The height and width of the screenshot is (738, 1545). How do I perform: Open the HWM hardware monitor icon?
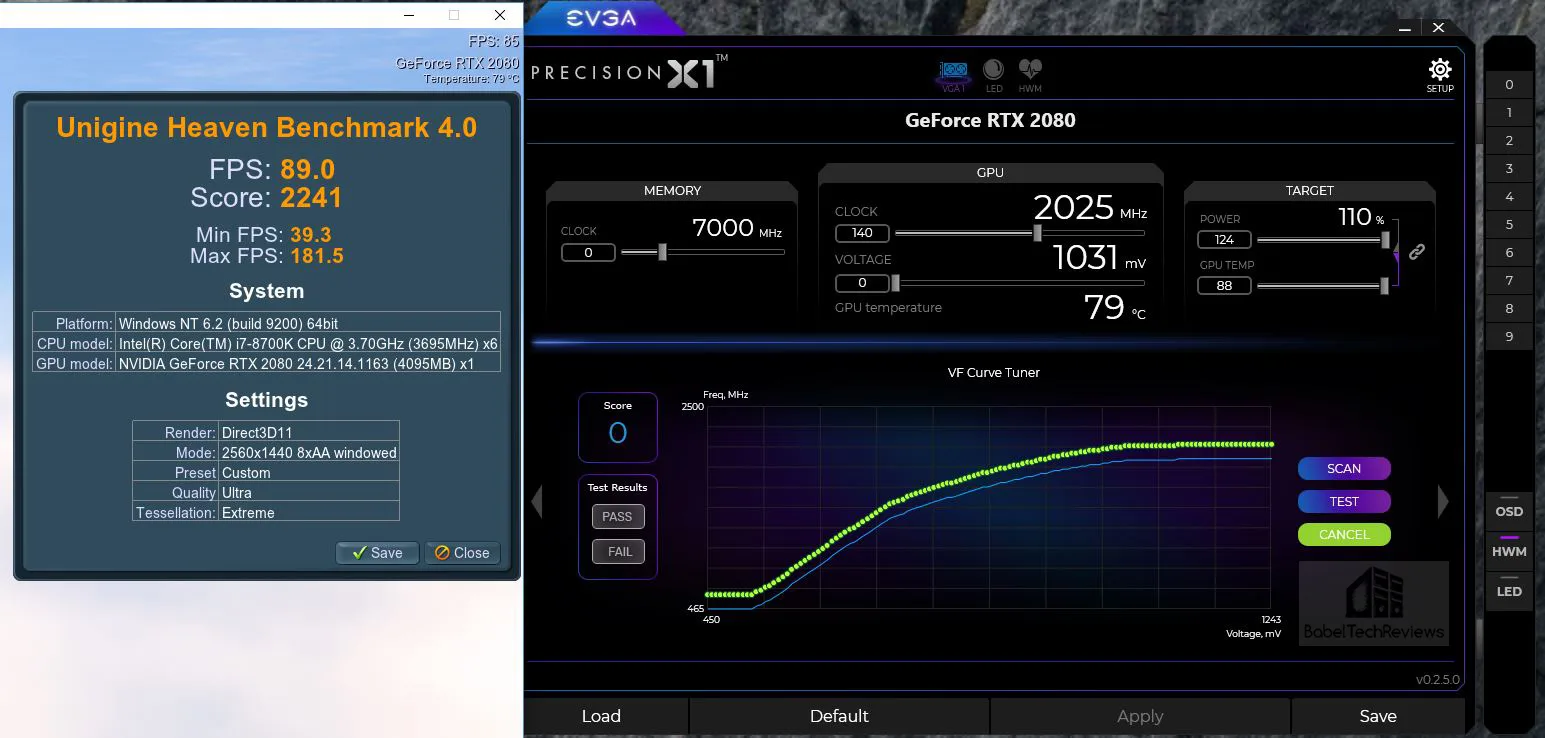1030,75
